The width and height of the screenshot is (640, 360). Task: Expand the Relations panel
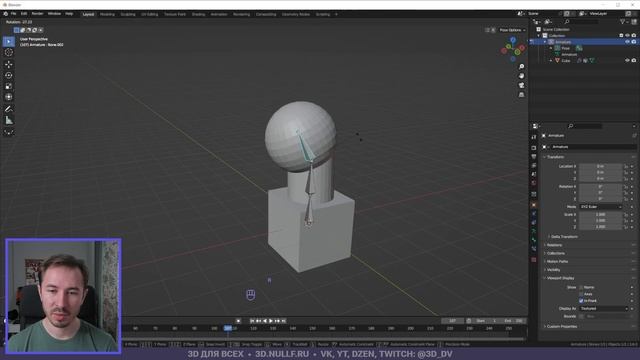click(x=554, y=245)
